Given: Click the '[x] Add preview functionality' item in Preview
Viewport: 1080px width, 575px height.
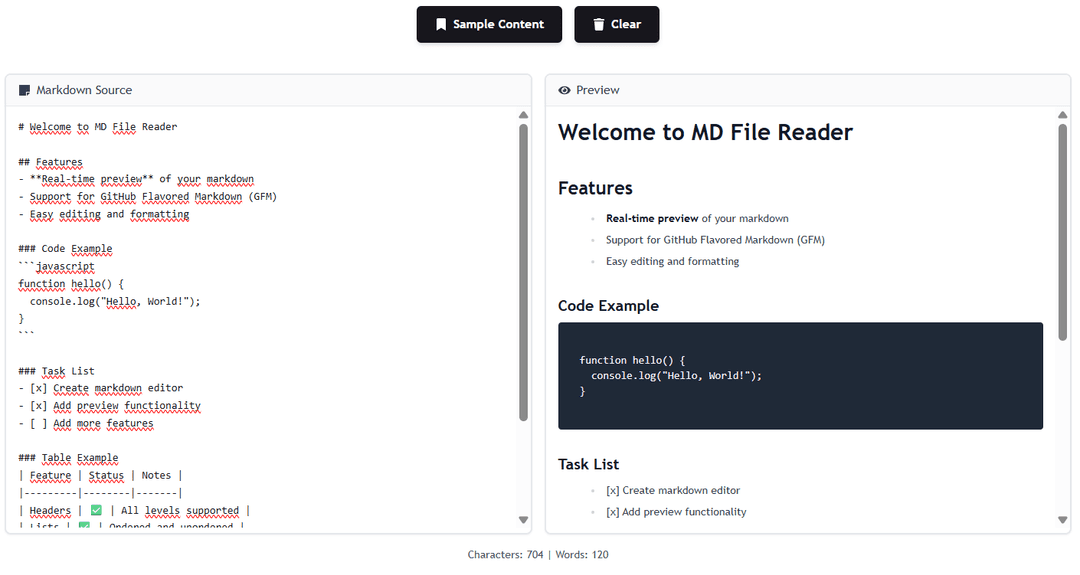Looking at the screenshot, I should tap(676, 512).
